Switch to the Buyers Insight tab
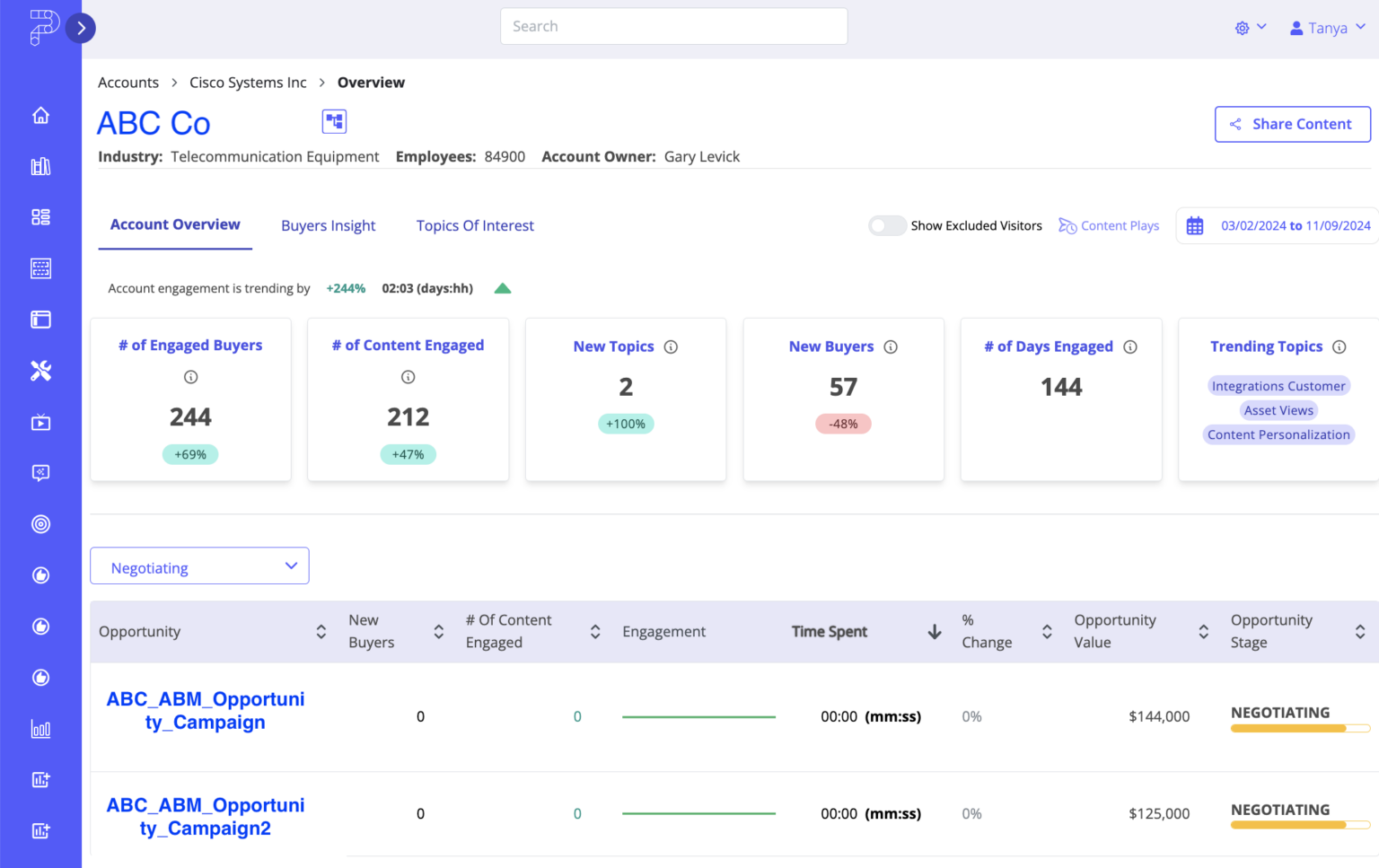Image resolution: width=1379 pixels, height=868 pixels. pos(328,226)
